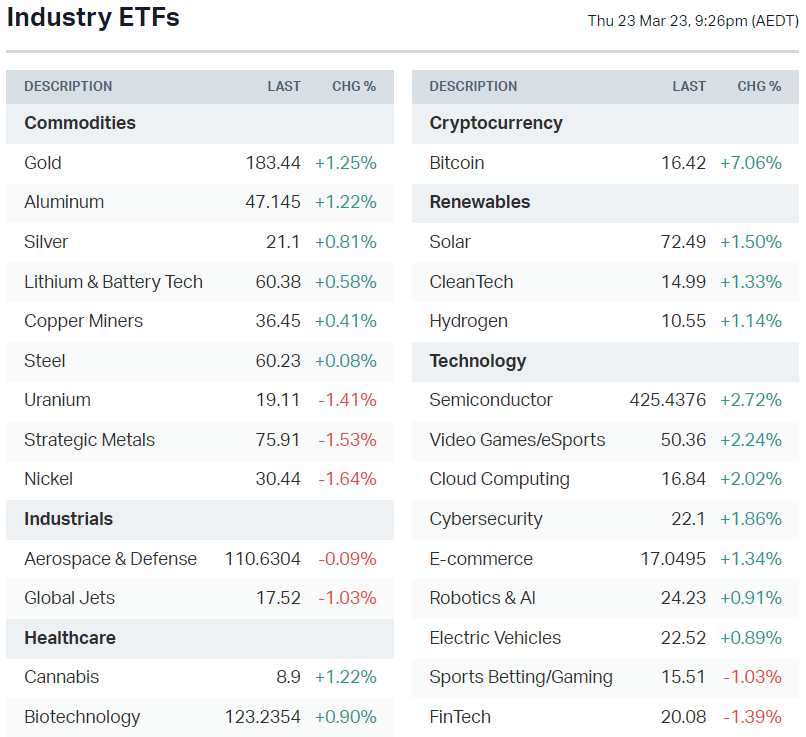Click the Biotechnology last price 123.2354
The height and width of the screenshot is (737, 806).
pos(262,717)
